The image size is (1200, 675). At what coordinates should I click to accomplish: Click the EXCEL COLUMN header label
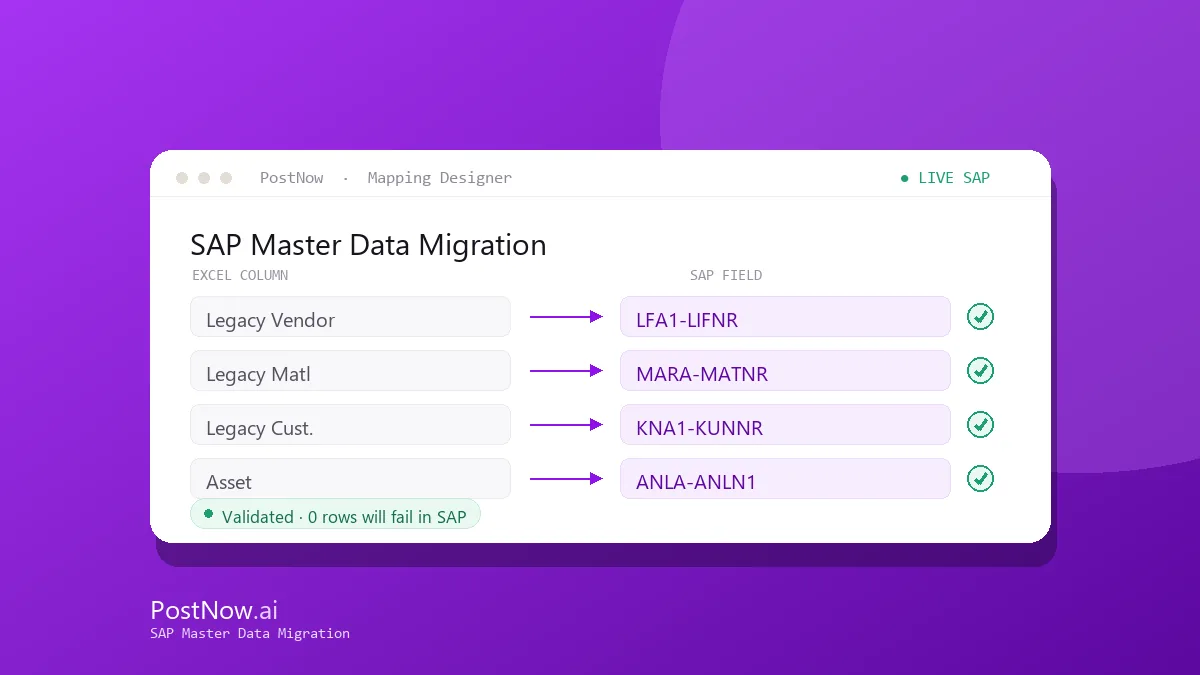pyautogui.click(x=240, y=275)
